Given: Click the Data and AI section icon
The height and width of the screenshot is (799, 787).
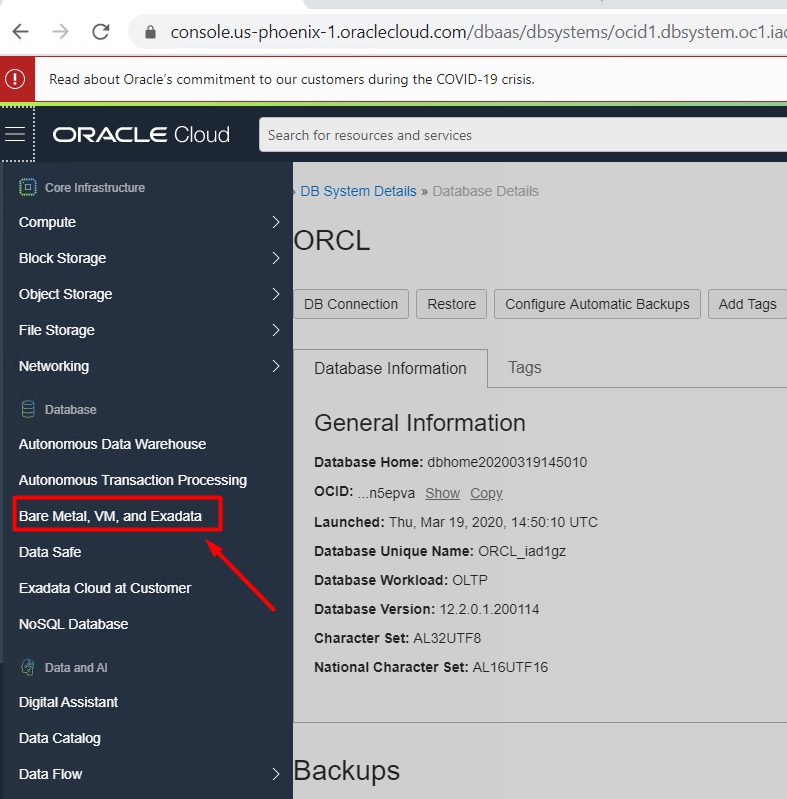Looking at the screenshot, I should tap(28, 667).
